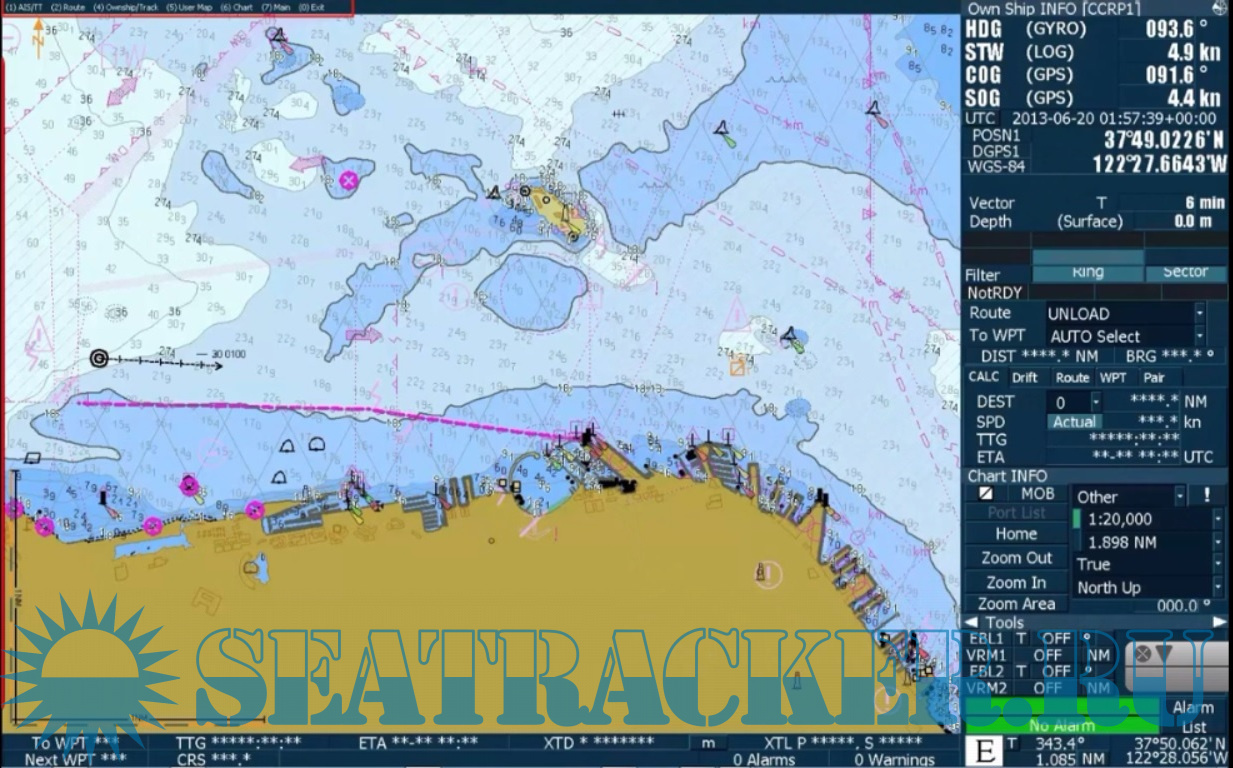Toggle VRM1 OFF state
Viewport: 1233px width, 768px height.
click(1047, 656)
